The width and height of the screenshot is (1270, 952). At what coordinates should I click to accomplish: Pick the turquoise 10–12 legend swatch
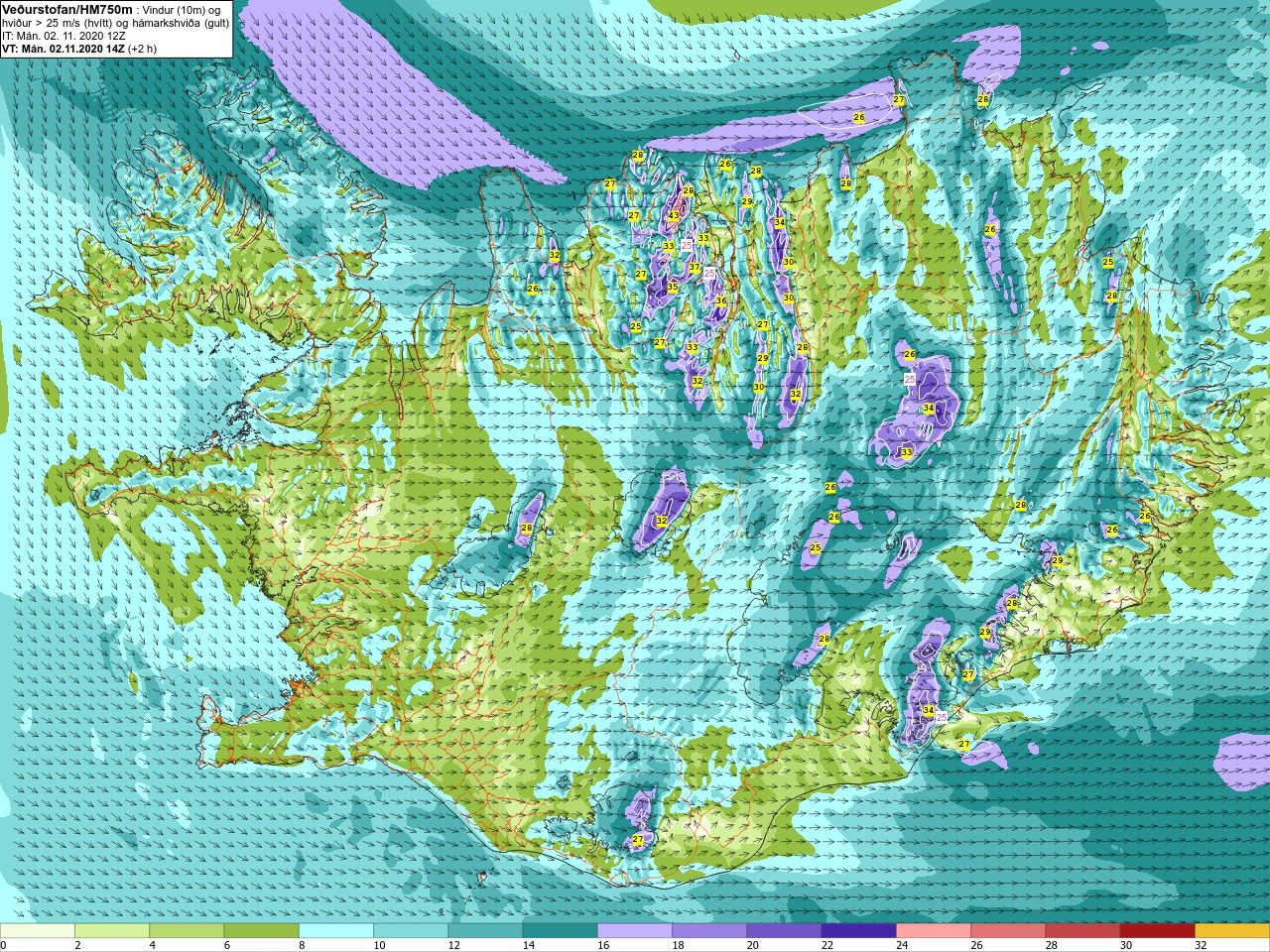coord(411,931)
